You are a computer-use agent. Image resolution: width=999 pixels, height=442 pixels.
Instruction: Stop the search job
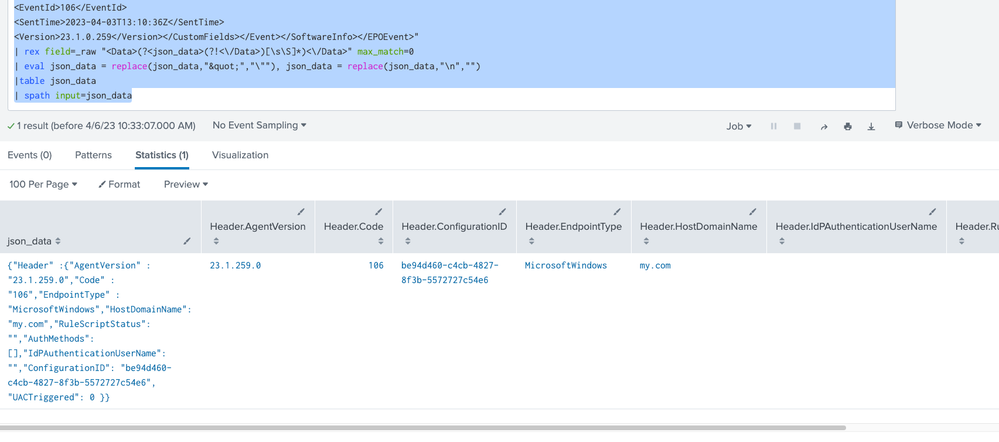click(x=797, y=127)
